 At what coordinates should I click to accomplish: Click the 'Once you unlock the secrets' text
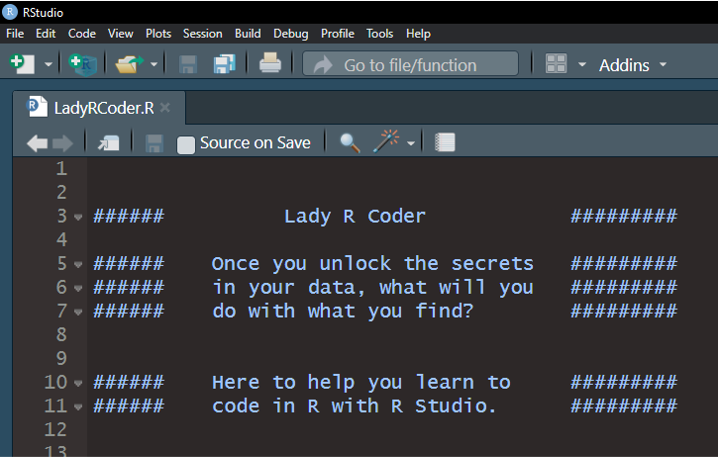pyautogui.click(x=373, y=264)
